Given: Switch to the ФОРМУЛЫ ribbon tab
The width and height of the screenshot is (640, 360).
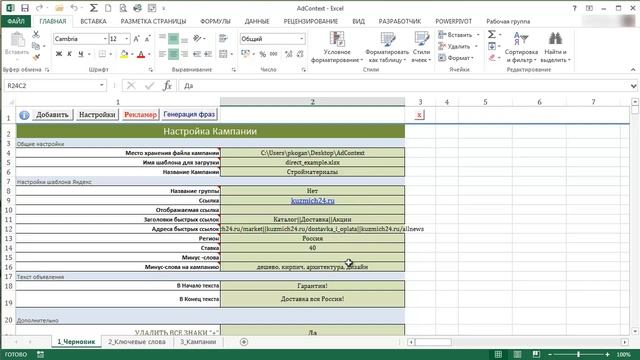Looking at the screenshot, I should point(215,21).
